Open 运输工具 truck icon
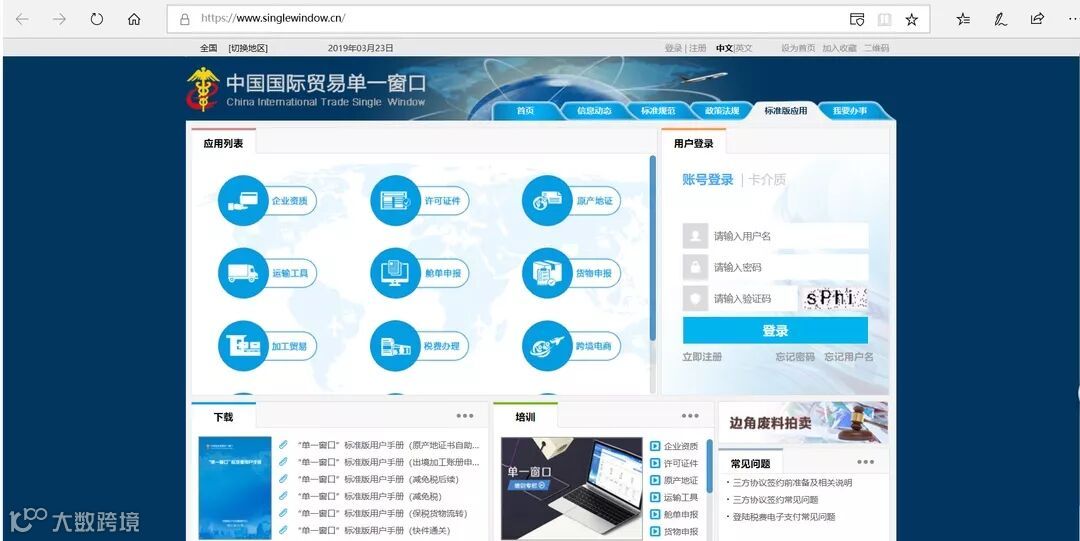 (x=243, y=273)
